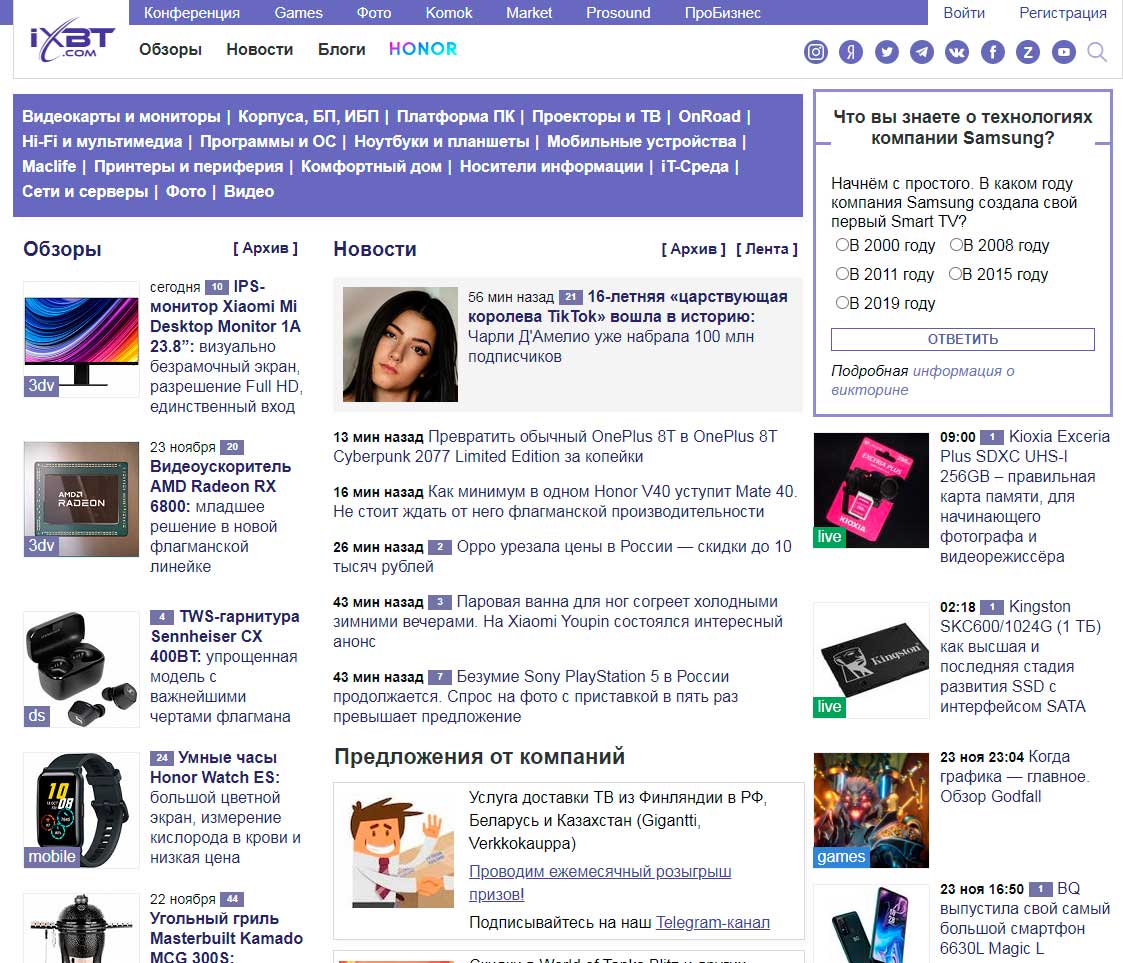This screenshot has width=1123, height=963.
Task: Click the search magnifier icon
Action: pyautogui.click(x=1097, y=52)
